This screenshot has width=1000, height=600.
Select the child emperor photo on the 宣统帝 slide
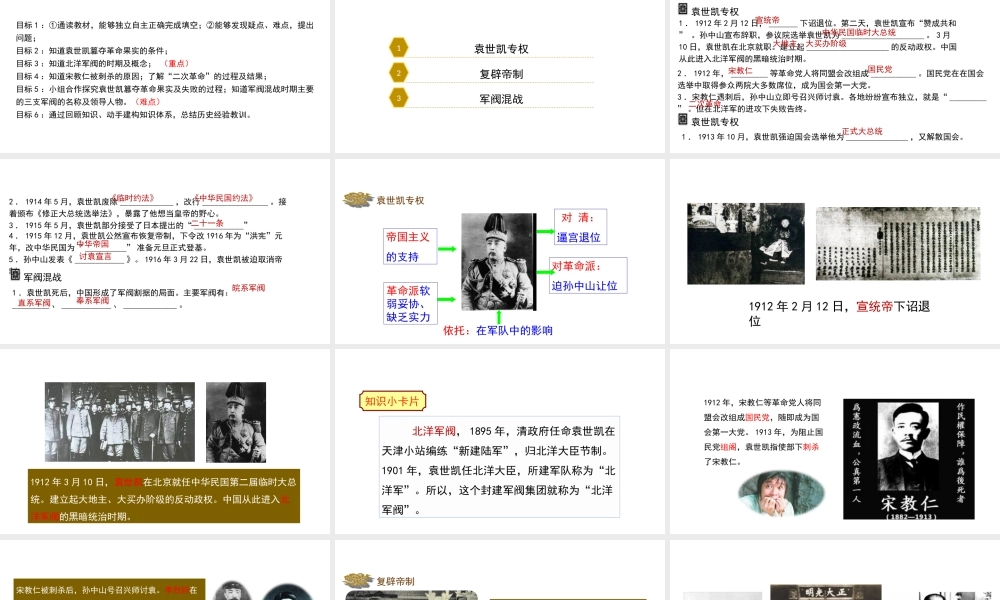(x=746, y=244)
